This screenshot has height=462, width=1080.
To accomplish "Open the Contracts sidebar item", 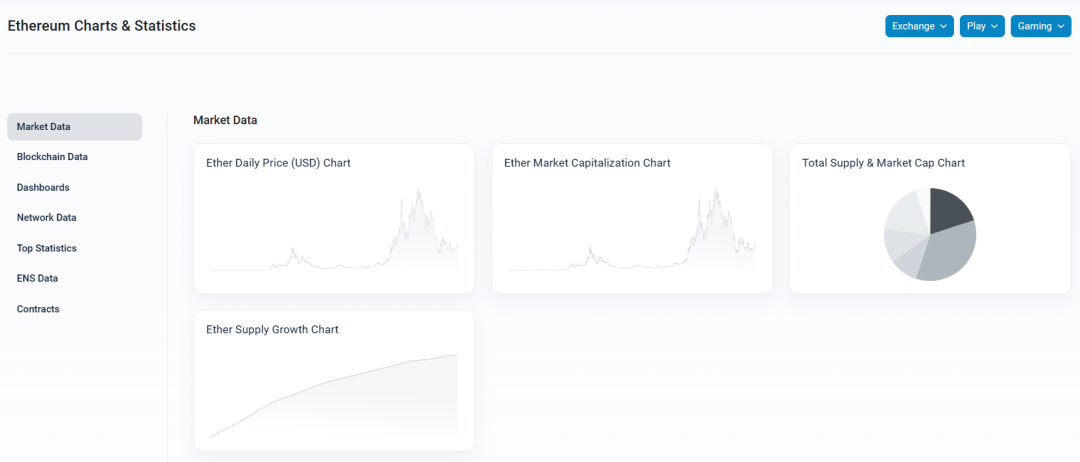I will [38, 309].
